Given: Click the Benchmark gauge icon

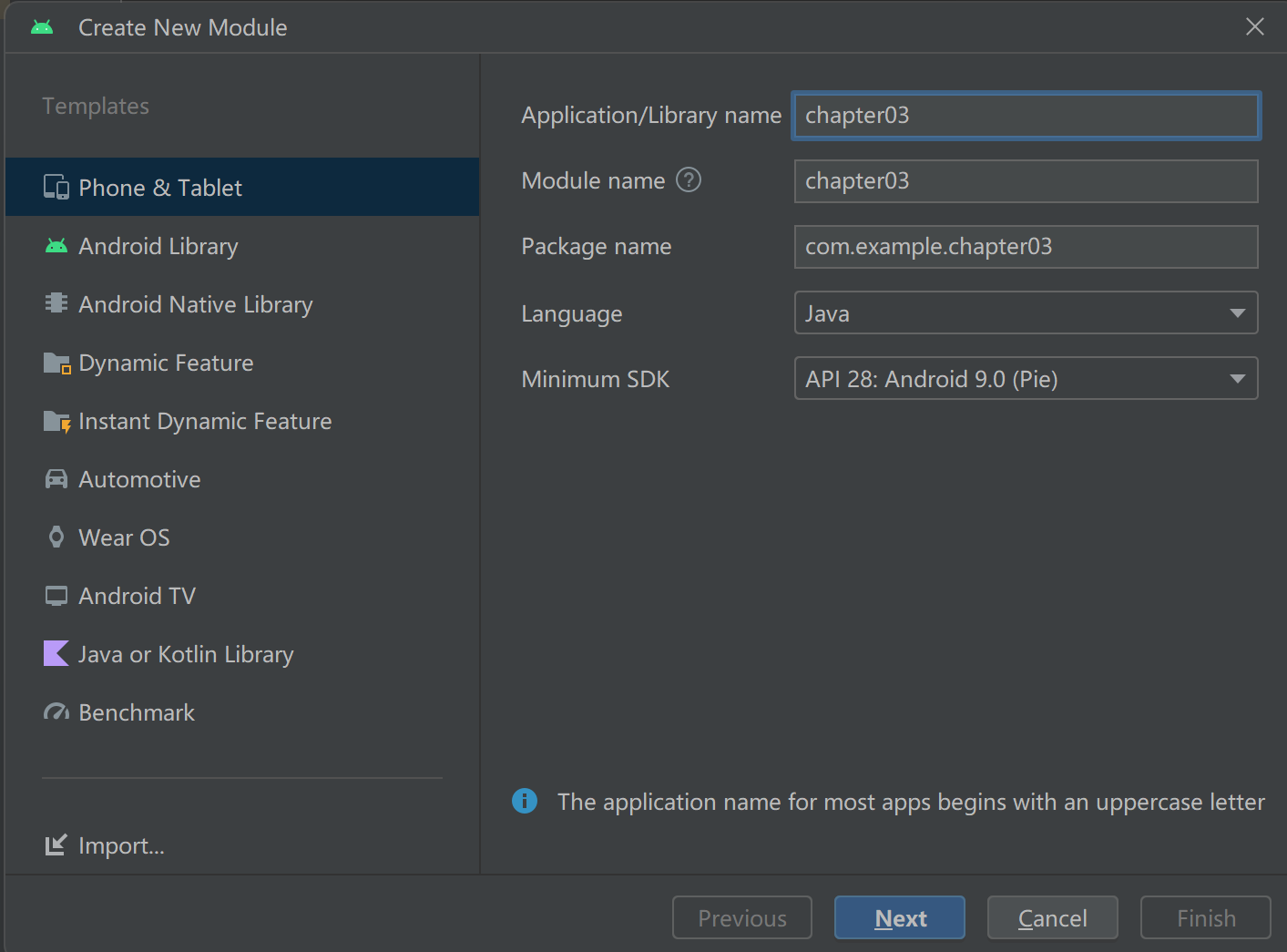Looking at the screenshot, I should click(x=56, y=712).
